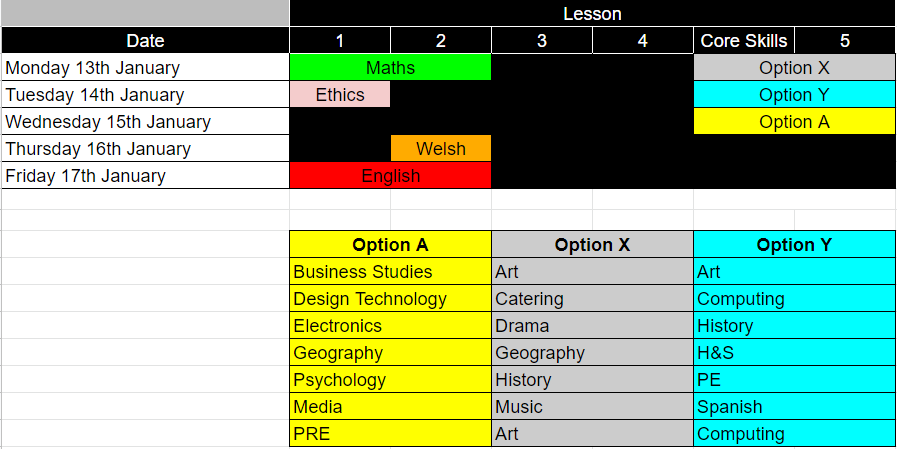897x449 pixels.
Task: Select the green Maths cell
Action: pyautogui.click(x=390, y=67)
